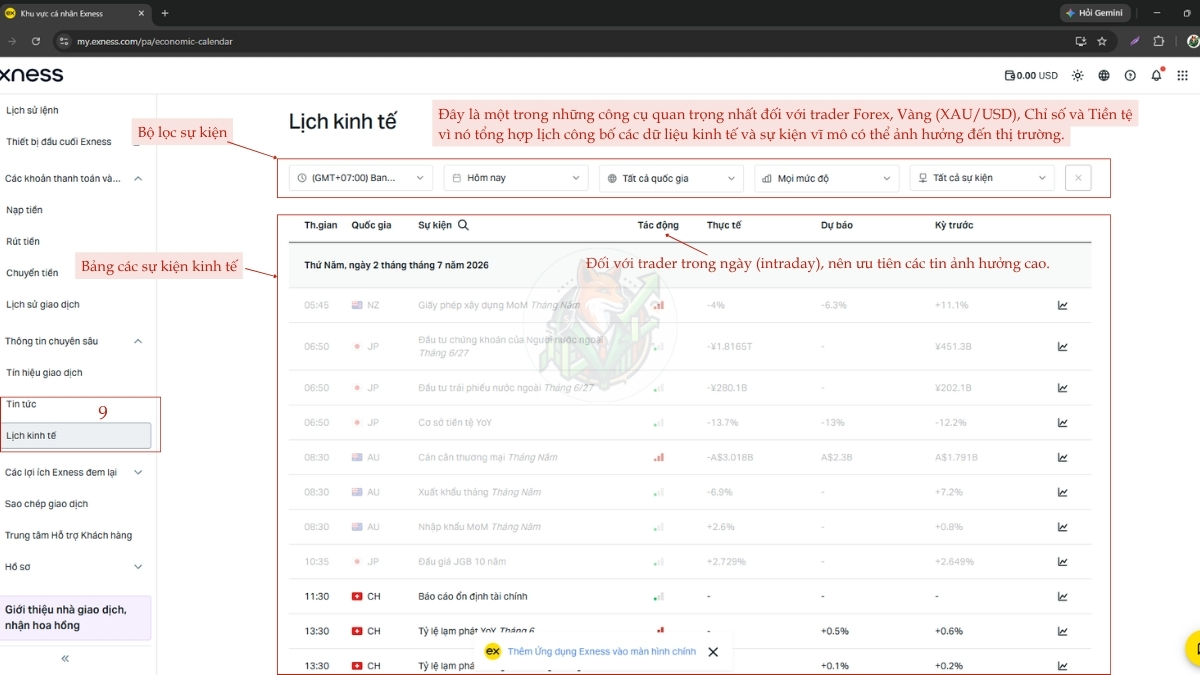Open the Mọi mức độ impact dropdown
This screenshot has height=675, width=1200.
[x=827, y=178]
